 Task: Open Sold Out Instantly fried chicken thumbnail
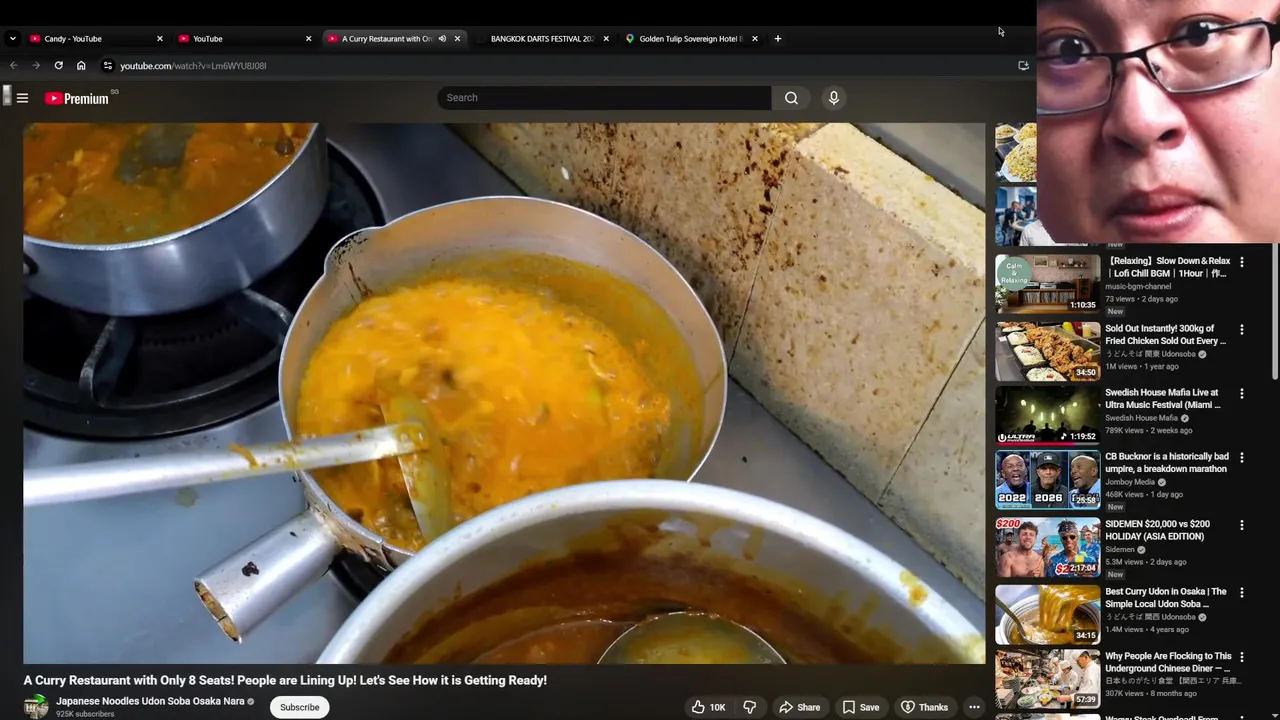tap(1047, 351)
